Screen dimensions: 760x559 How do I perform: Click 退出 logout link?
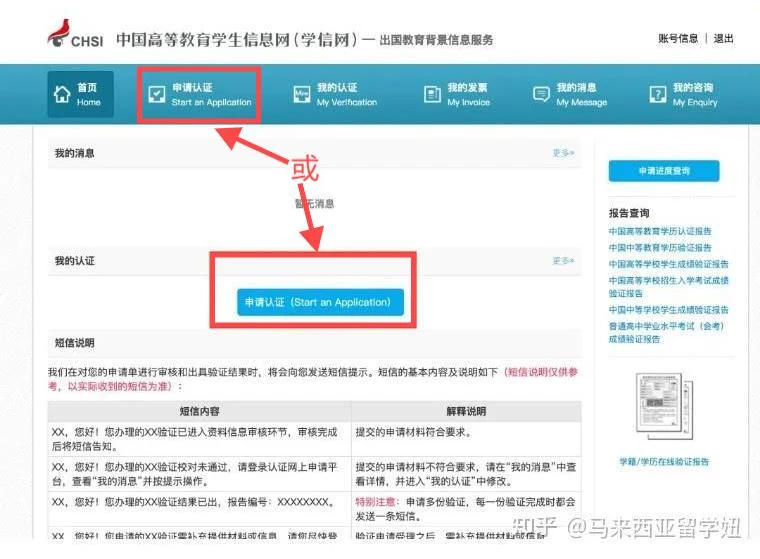(723, 38)
